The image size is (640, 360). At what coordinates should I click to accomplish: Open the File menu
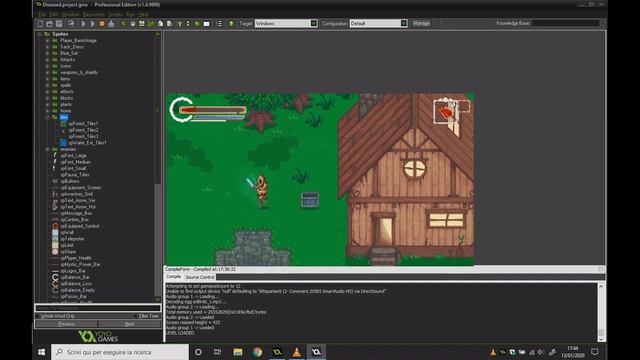coord(42,14)
